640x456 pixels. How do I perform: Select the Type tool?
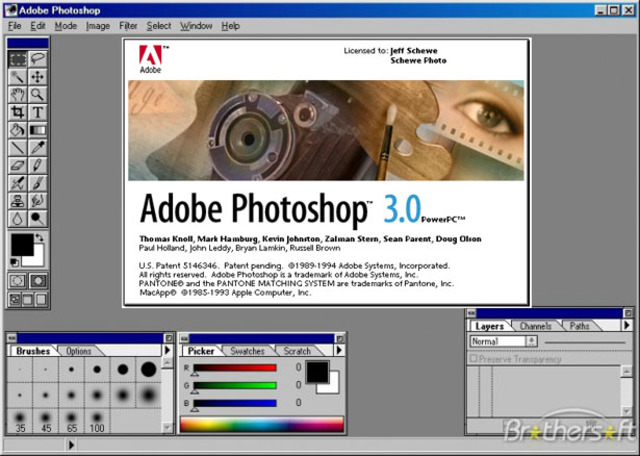[38, 112]
